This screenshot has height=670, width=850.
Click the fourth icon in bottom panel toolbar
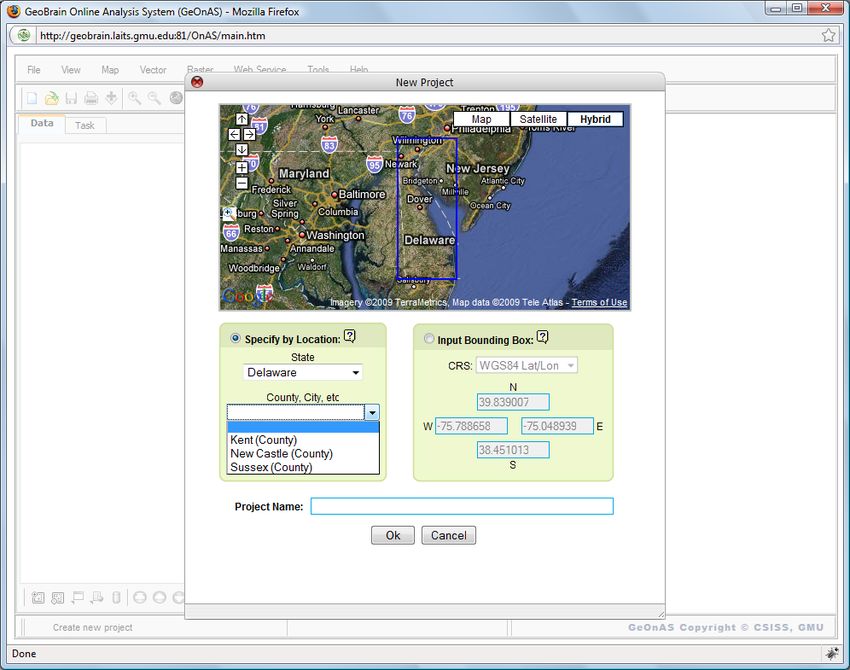[97, 597]
